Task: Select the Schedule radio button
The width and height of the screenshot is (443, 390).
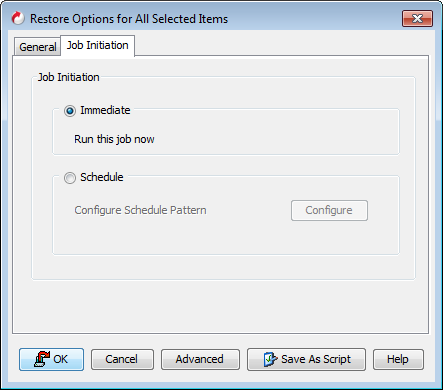Action: click(70, 178)
